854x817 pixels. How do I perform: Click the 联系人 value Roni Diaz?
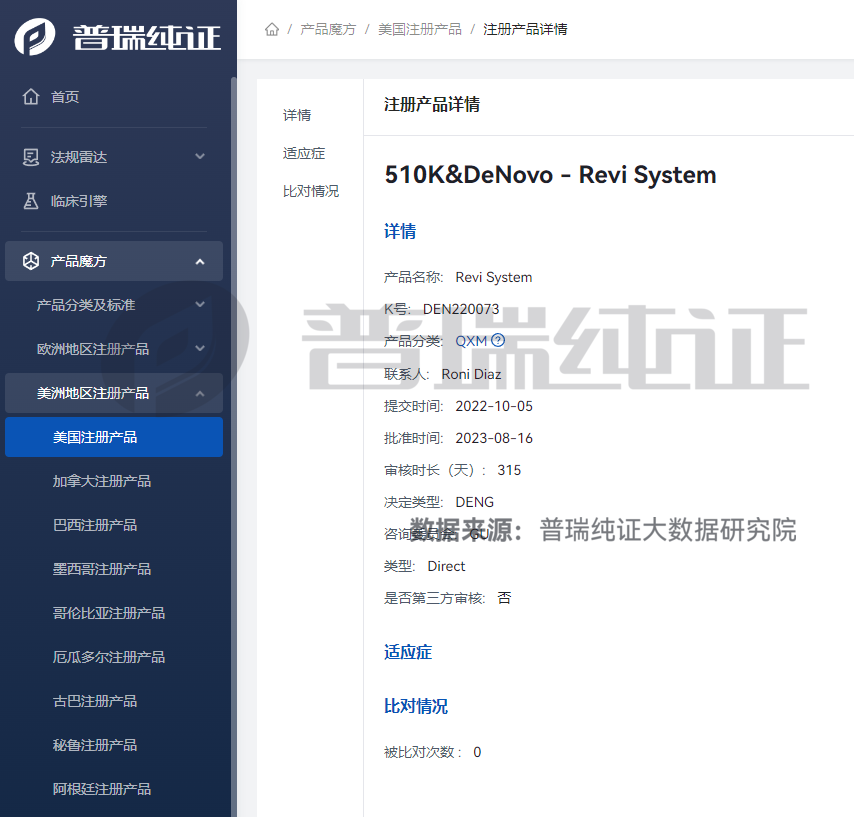471,374
